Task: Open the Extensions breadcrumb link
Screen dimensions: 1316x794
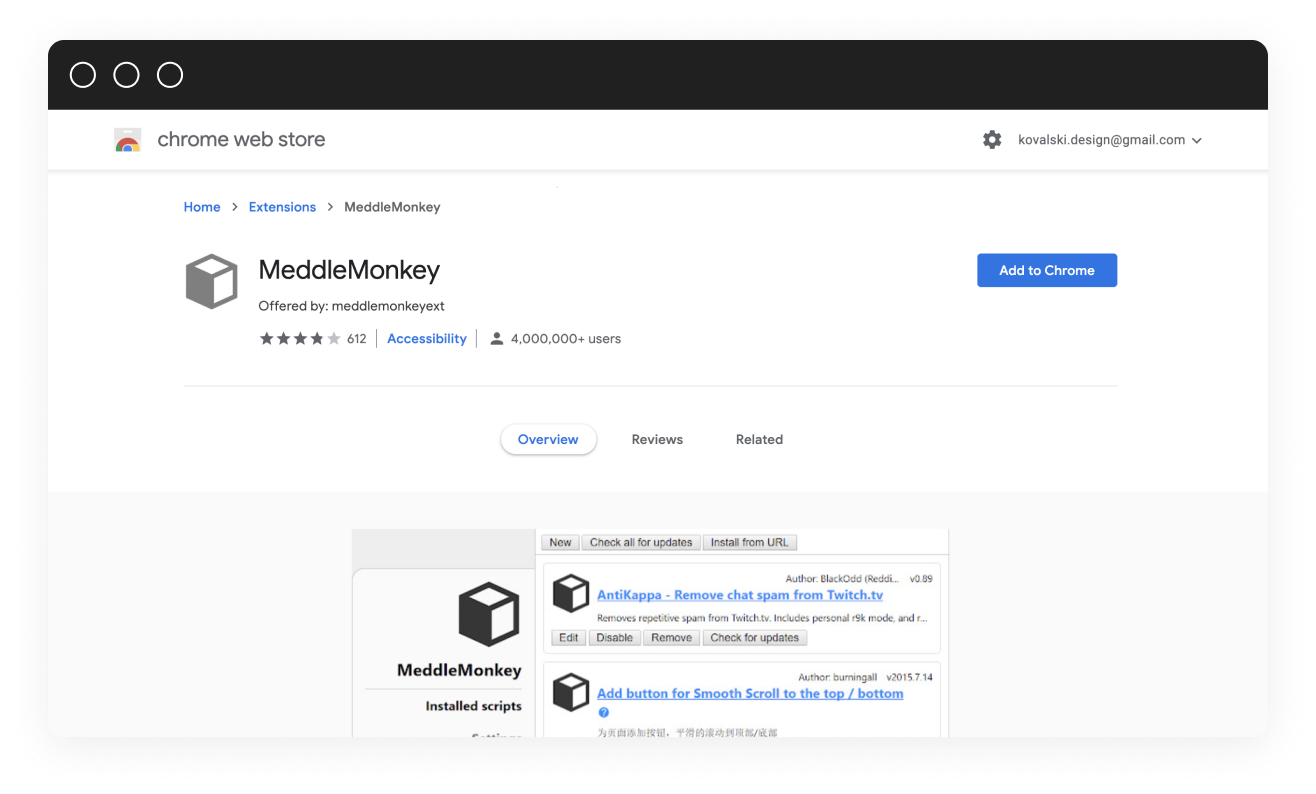Action: click(282, 207)
